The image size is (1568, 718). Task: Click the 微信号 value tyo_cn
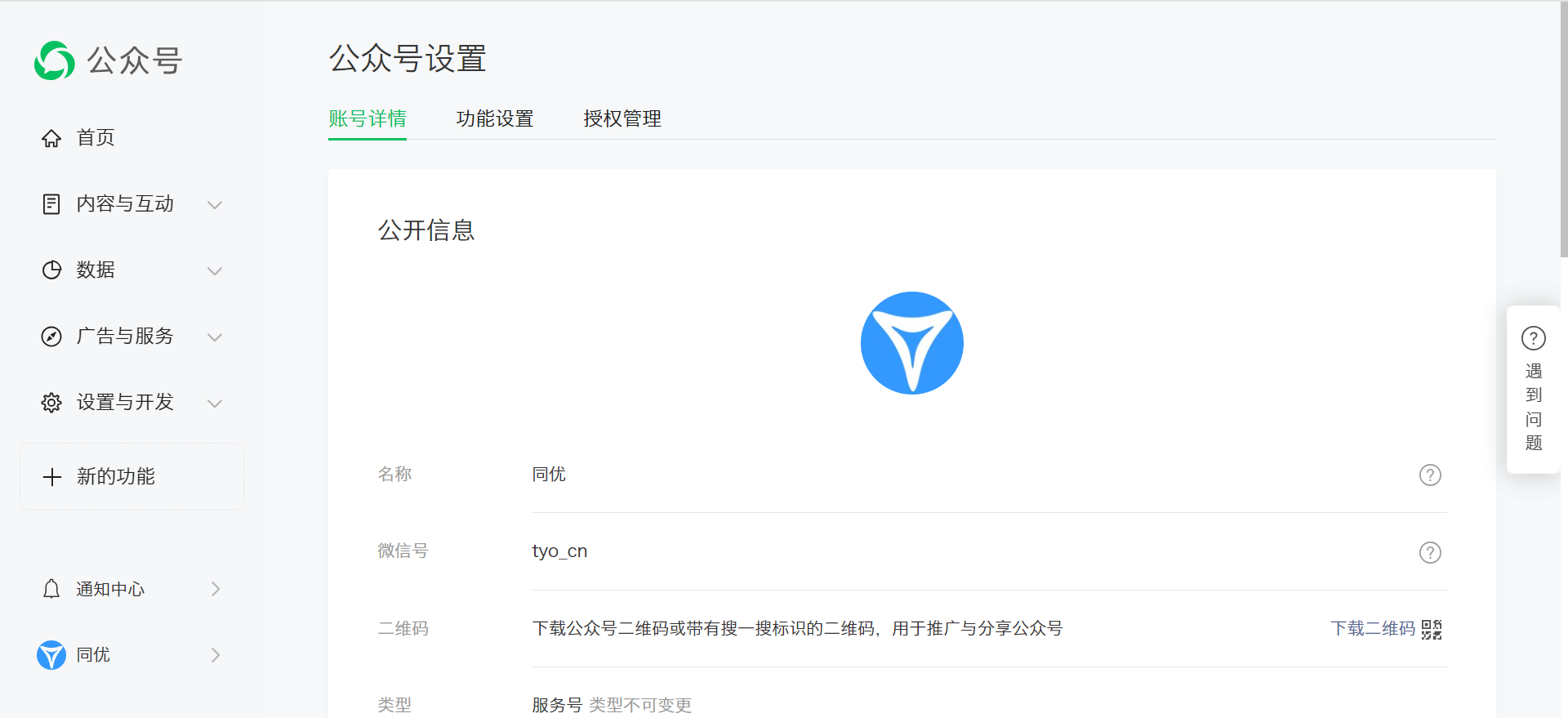pyautogui.click(x=559, y=551)
